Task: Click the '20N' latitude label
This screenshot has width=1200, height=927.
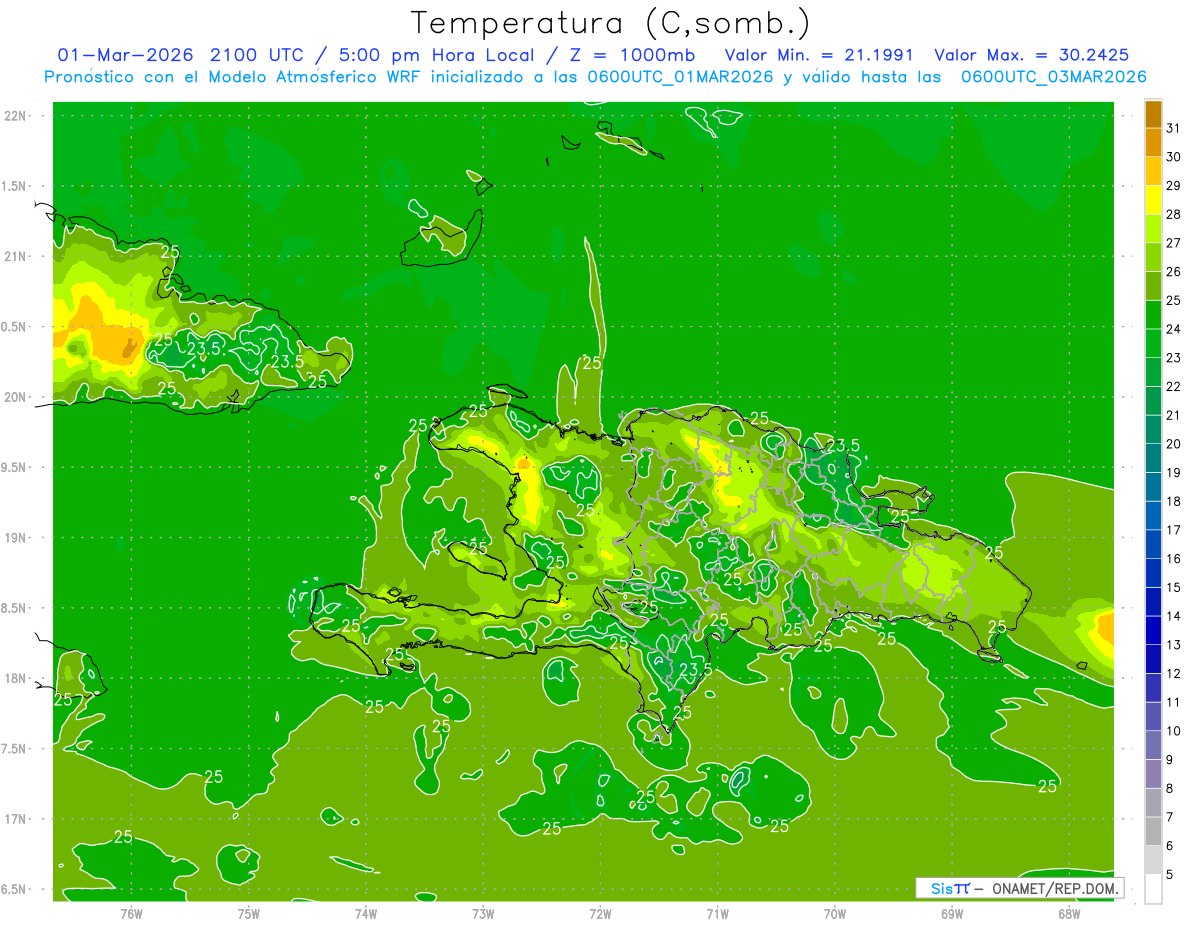Action: point(16,397)
